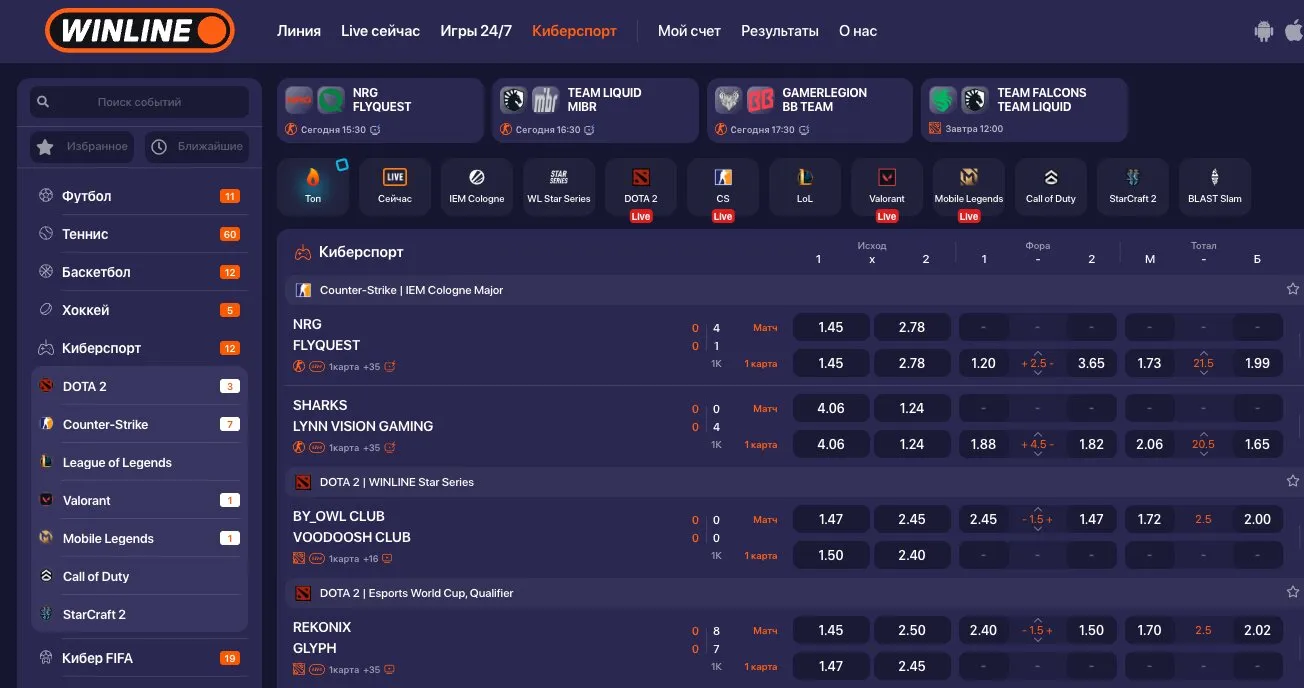This screenshot has width=1304, height=688.
Task: Select the Call of Duty filter tile
Action: (1051, 187)
